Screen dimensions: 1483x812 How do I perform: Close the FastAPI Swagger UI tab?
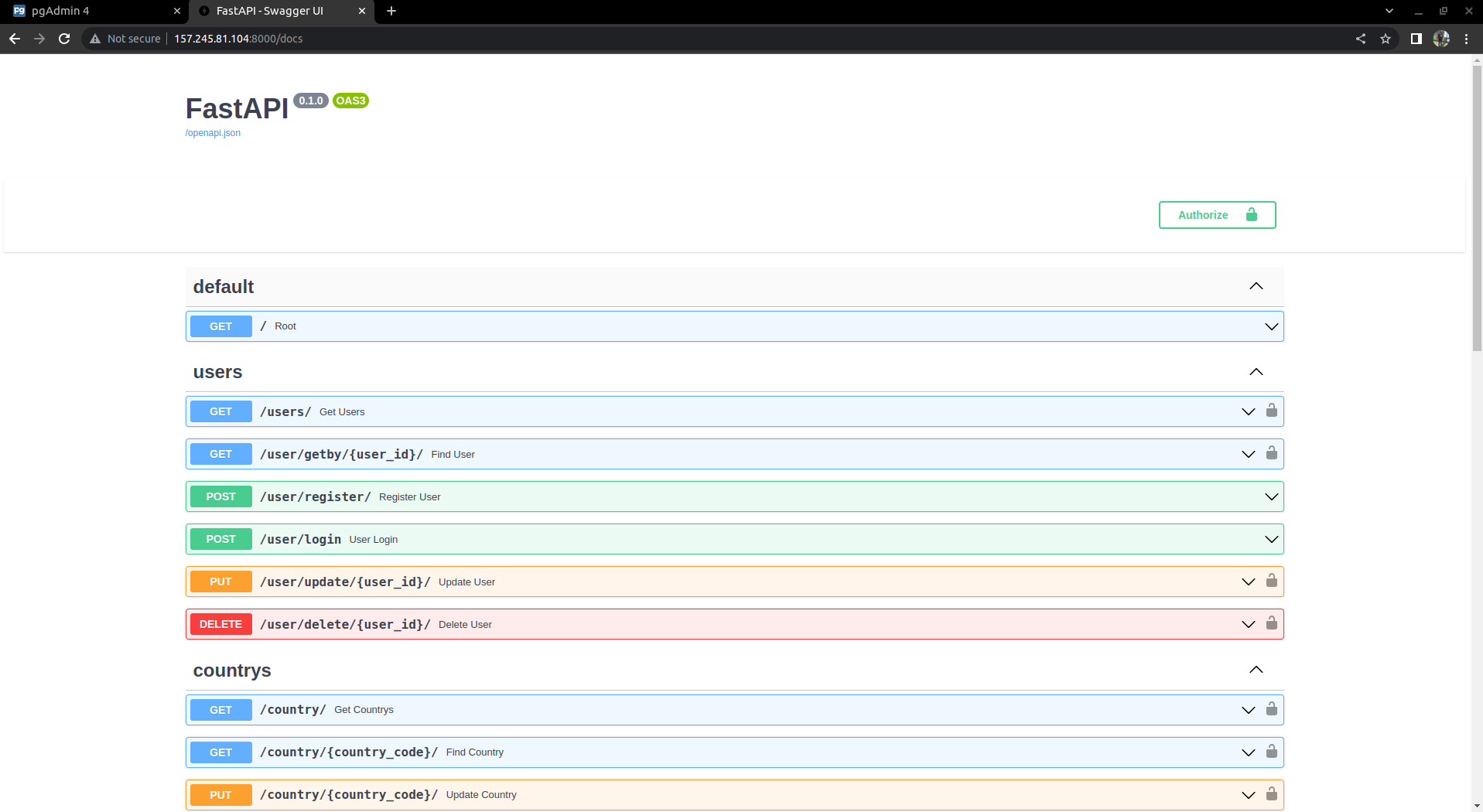pos(362,11)
